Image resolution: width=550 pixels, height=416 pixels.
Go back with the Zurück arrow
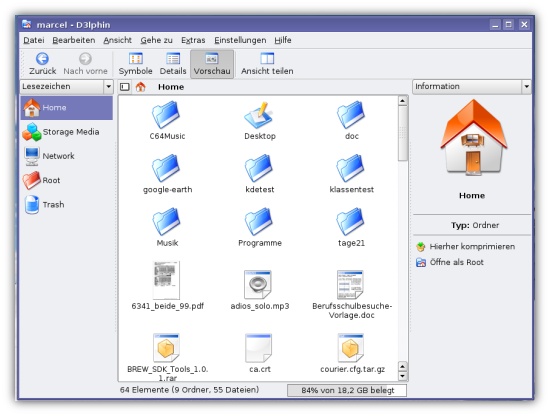click(x=42, y=64)
